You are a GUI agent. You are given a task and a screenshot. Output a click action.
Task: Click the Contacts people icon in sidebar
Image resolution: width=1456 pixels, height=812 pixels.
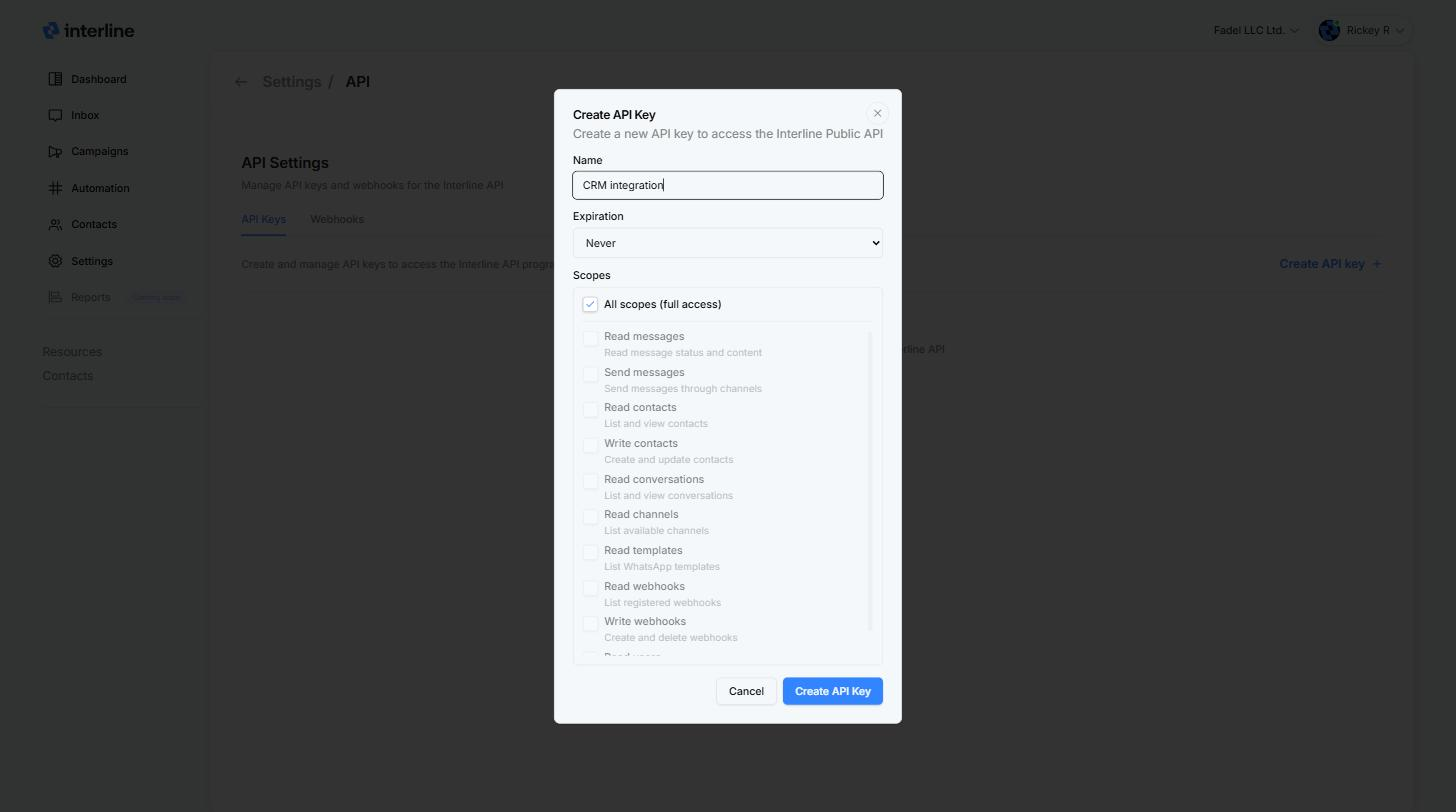tap(55, 224)
